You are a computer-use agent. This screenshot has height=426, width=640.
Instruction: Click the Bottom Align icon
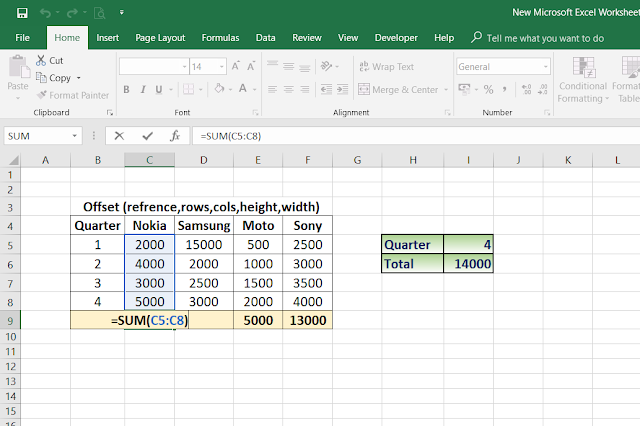click(304, 67)
